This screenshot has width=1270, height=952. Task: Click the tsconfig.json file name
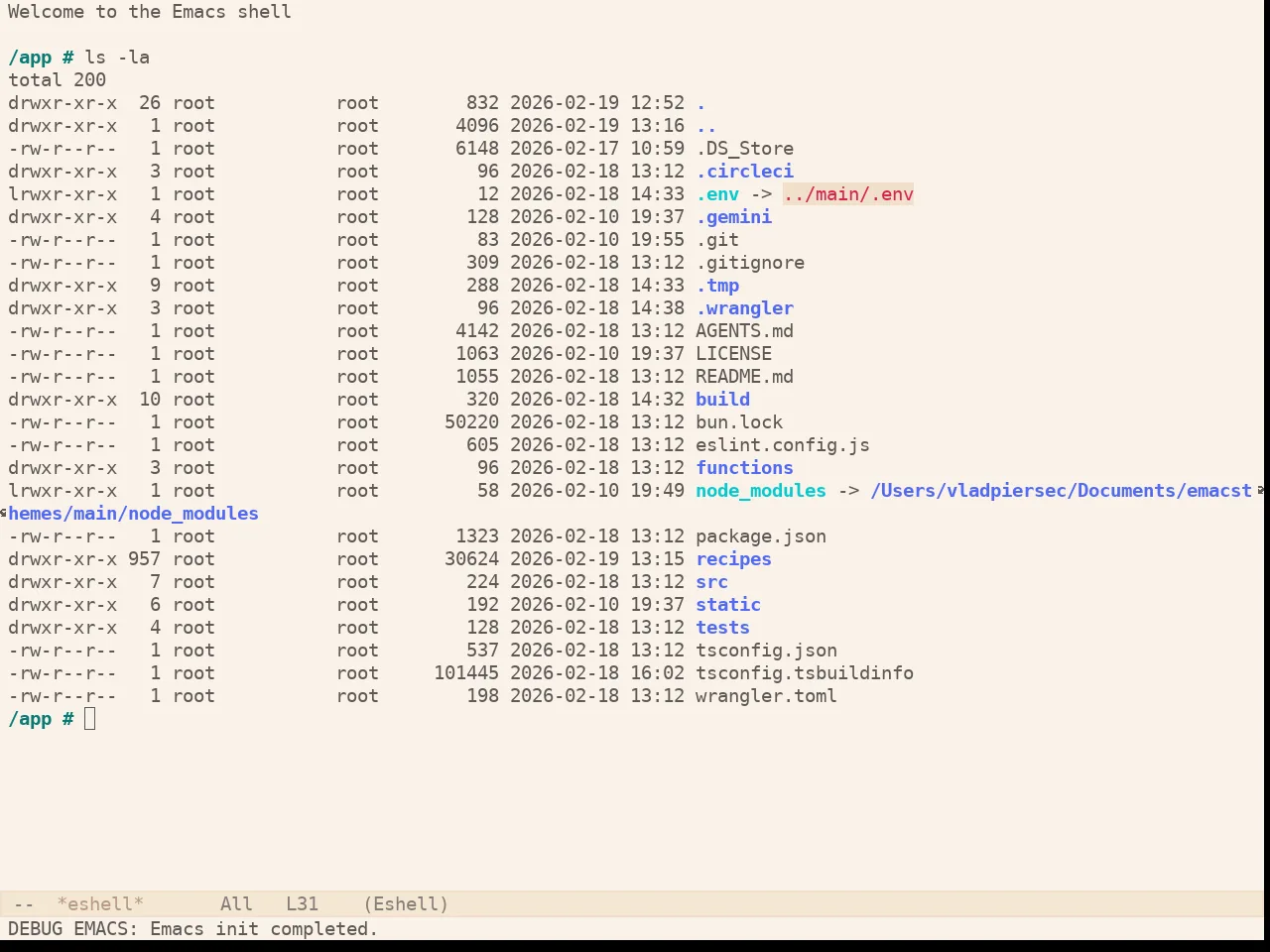point(766,651)
